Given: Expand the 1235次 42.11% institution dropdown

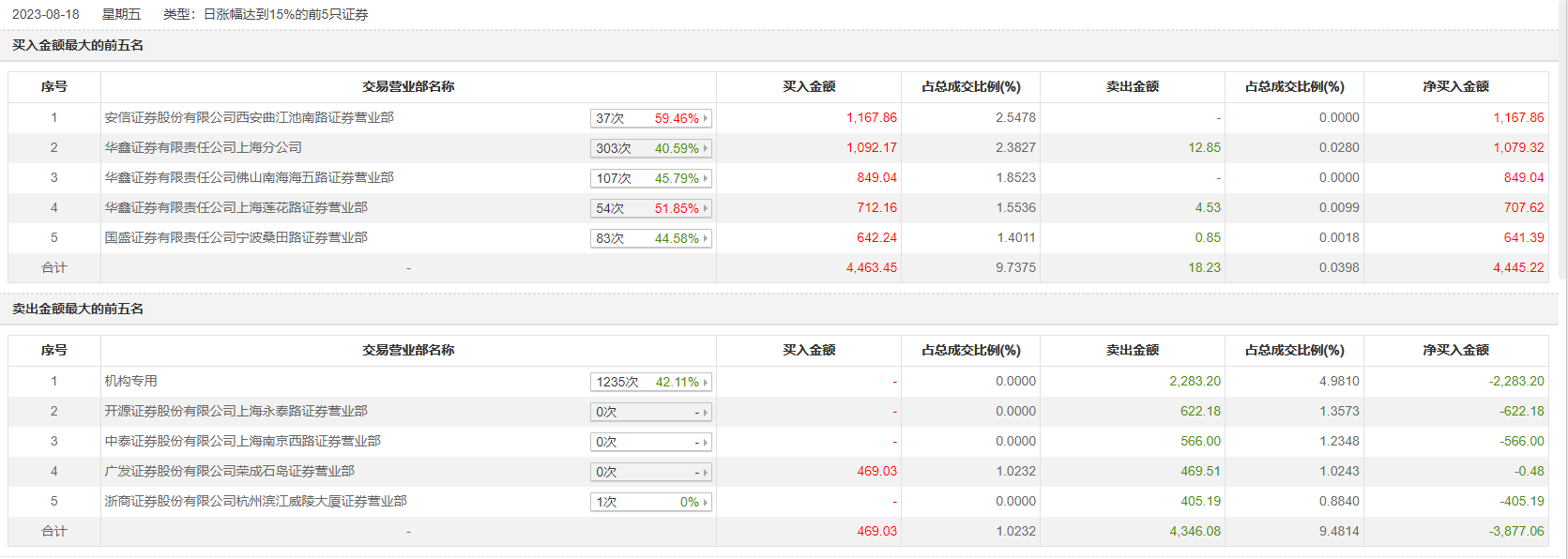Looking at the screenshot, I should pyautogui.click(x=650, y=382).
